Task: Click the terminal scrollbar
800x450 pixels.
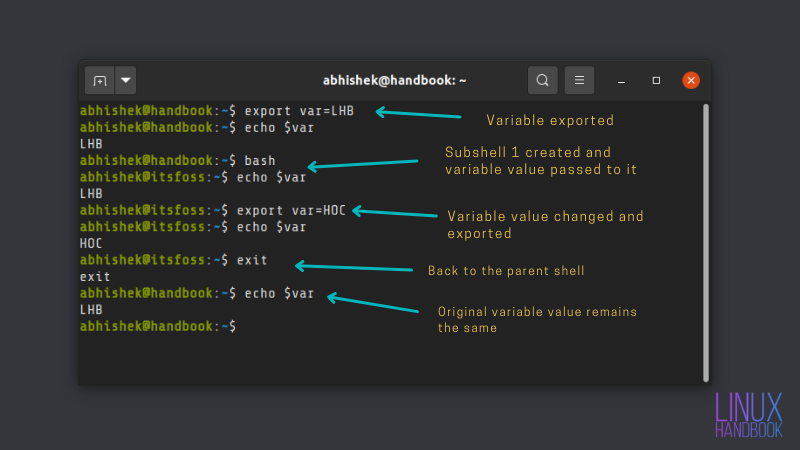Action: [706, 243]
